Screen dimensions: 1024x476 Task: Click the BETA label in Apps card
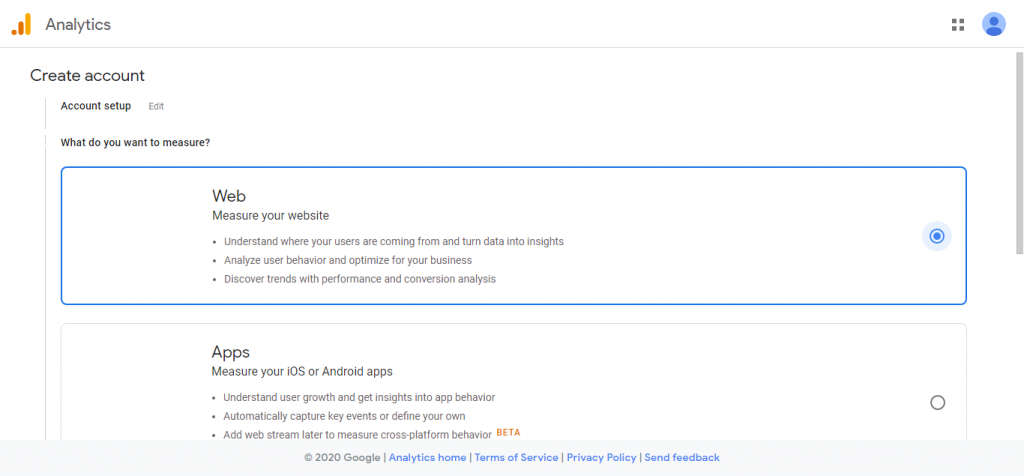coord(508,432)
